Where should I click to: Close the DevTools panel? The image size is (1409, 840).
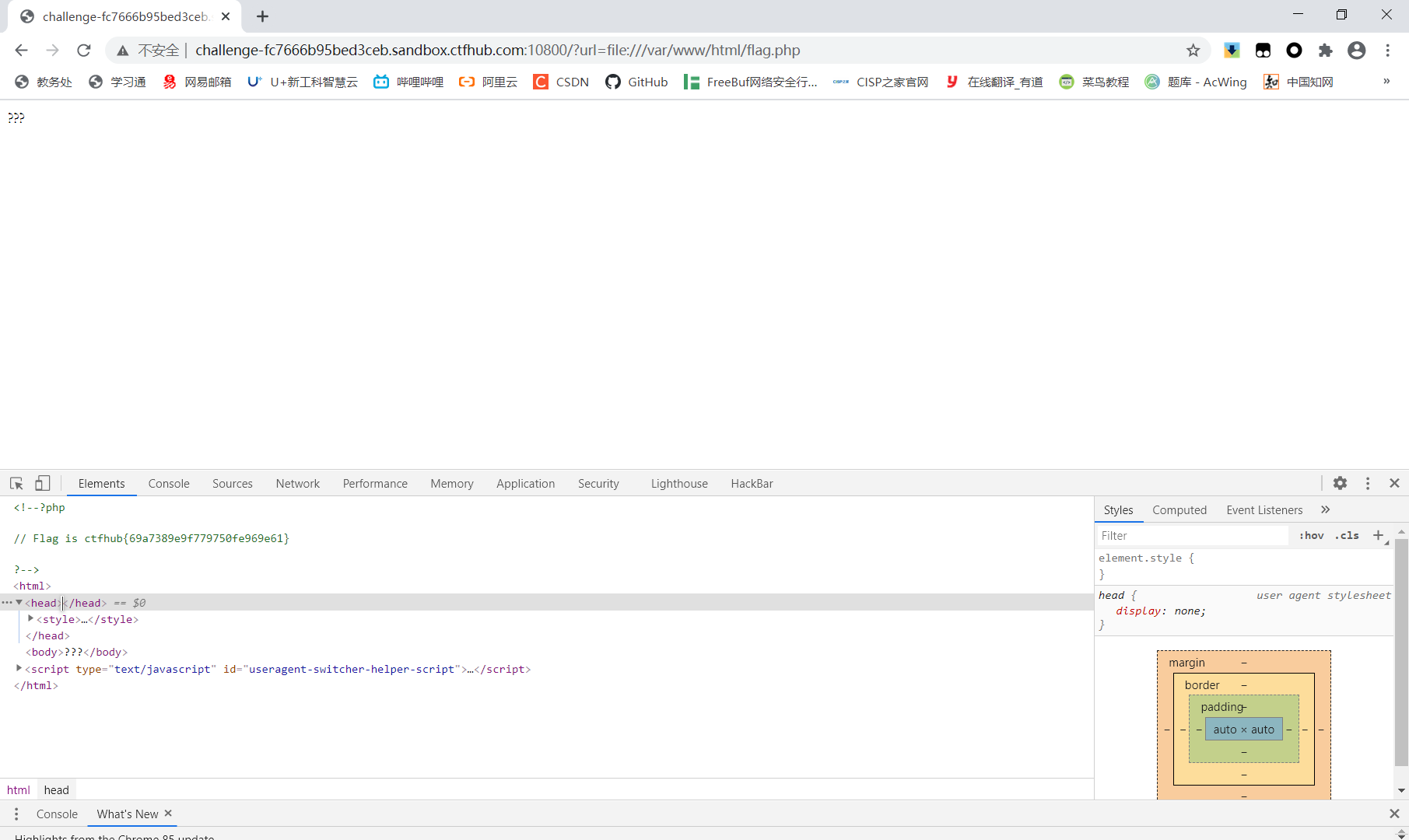(1394, 483)
